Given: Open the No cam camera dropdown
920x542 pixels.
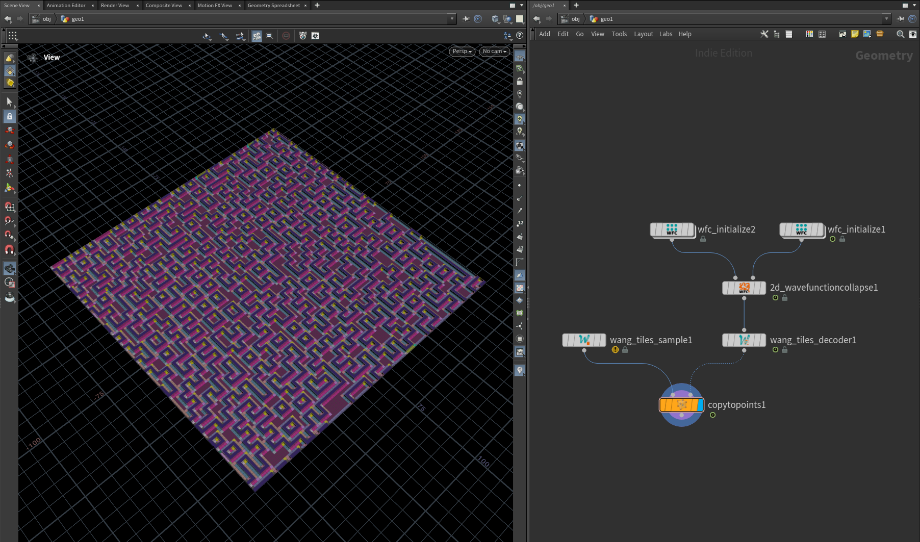Looking at the screenshot, I should pos(493,51).
